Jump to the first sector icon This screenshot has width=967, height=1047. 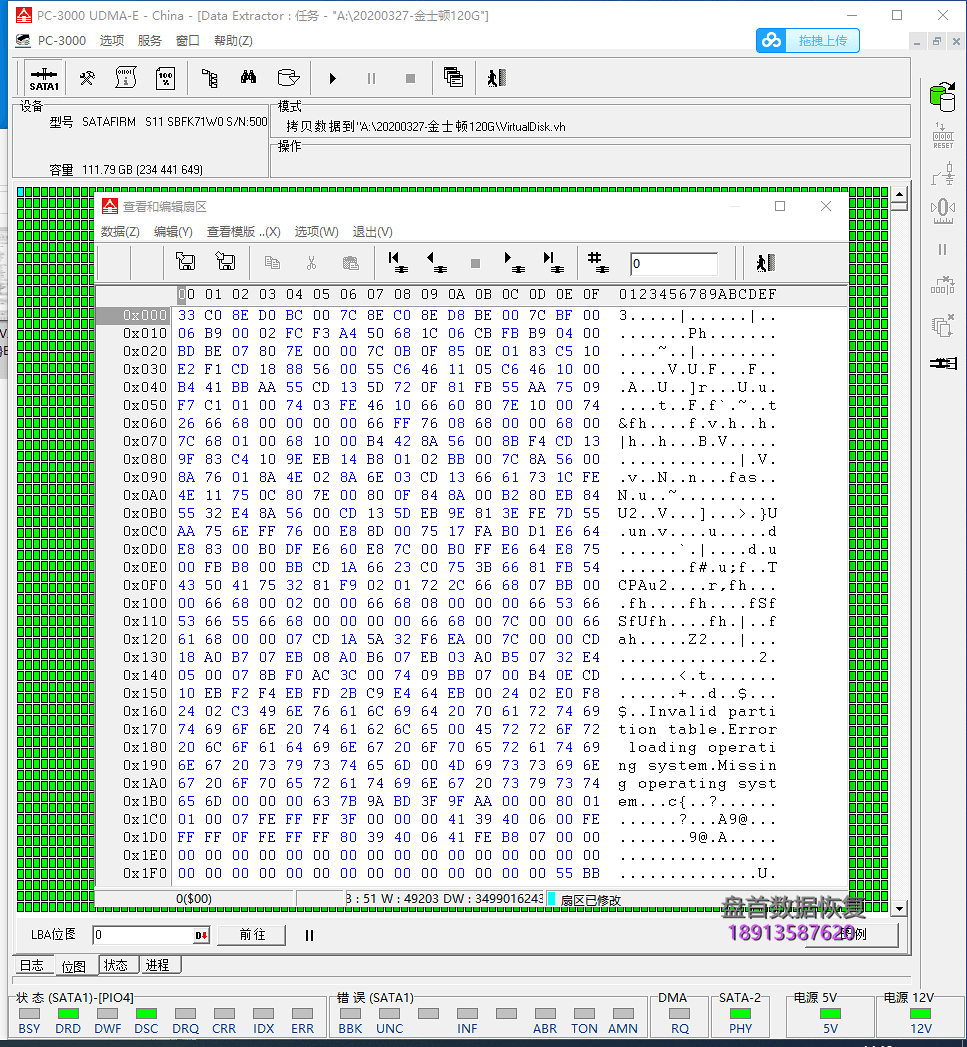(x=398, y=262)
